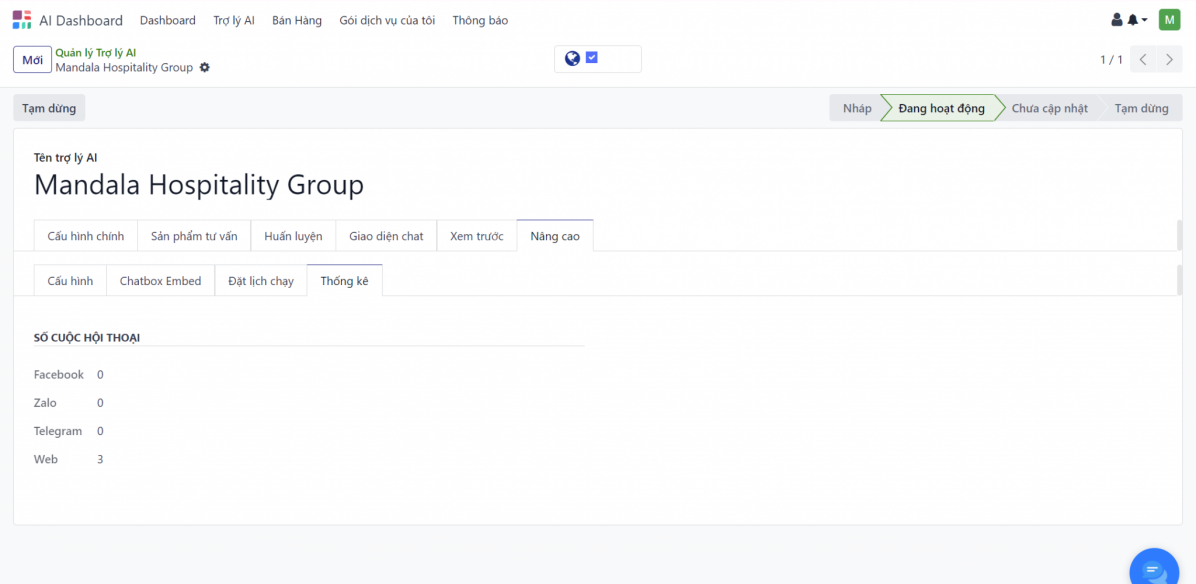The height and width of the screenshot is (584, 1196).
Task: Open the gear settings next to Mandala Hospitality Group
Action: pos(205,68)
